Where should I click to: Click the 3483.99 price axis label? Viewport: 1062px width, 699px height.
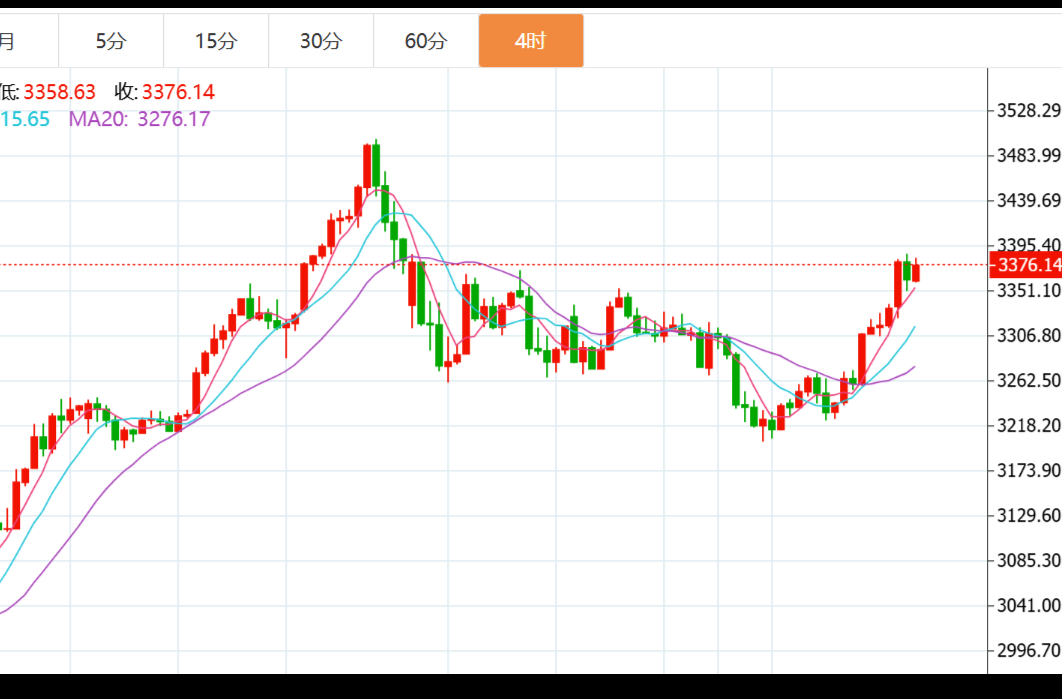1028,156
